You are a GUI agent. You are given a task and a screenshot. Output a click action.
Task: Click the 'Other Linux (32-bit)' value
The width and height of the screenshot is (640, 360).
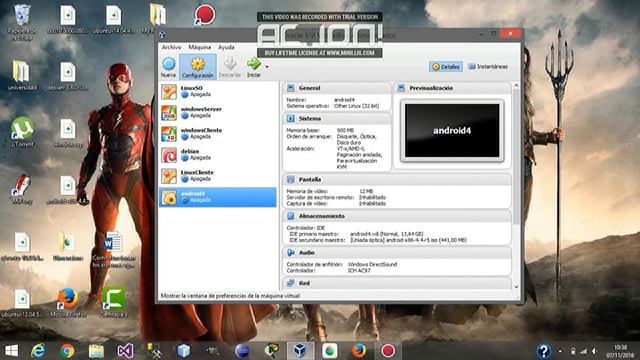tap(356, 106)
